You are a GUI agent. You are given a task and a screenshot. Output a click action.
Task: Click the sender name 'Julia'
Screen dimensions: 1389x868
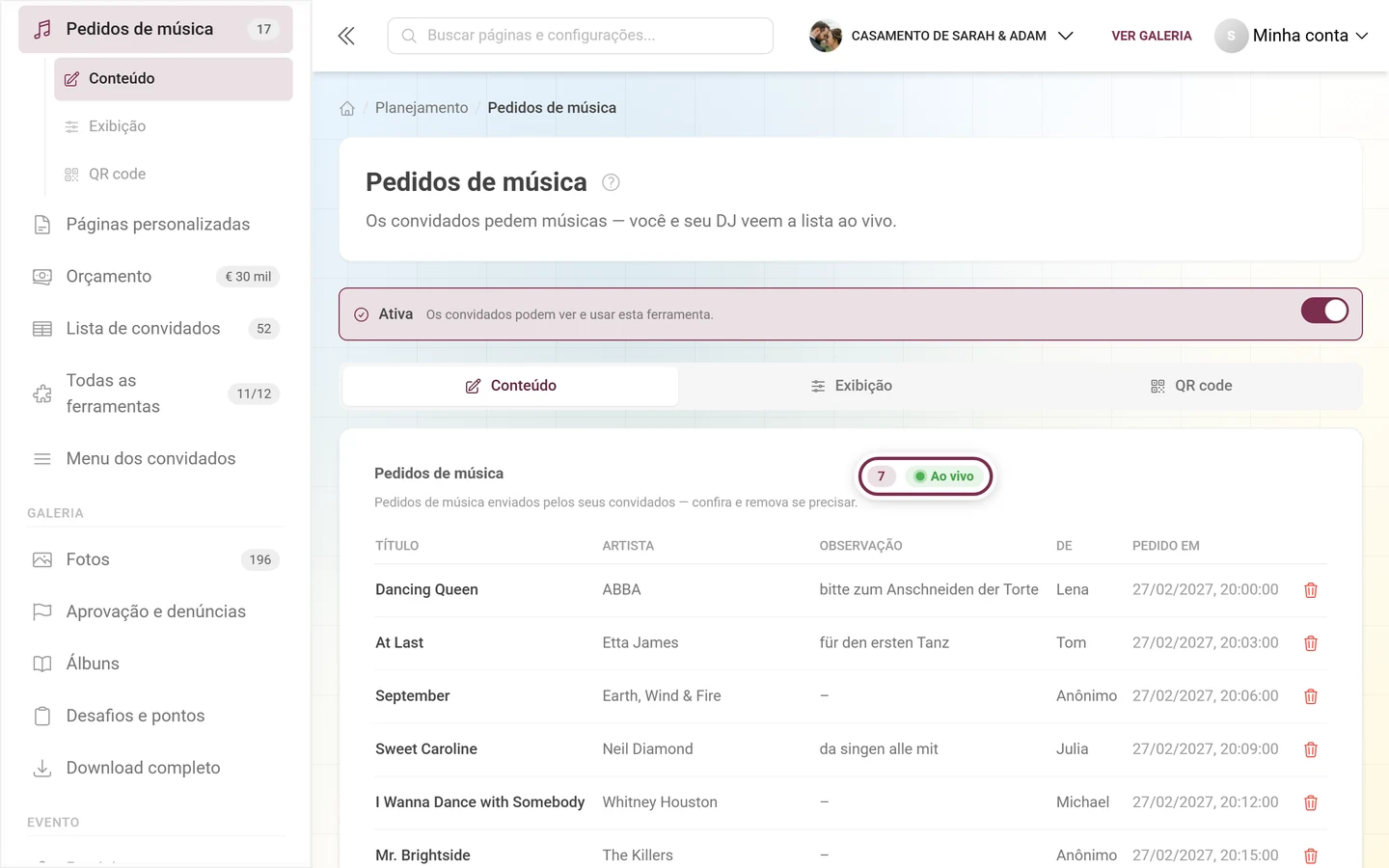[1073, 749]
